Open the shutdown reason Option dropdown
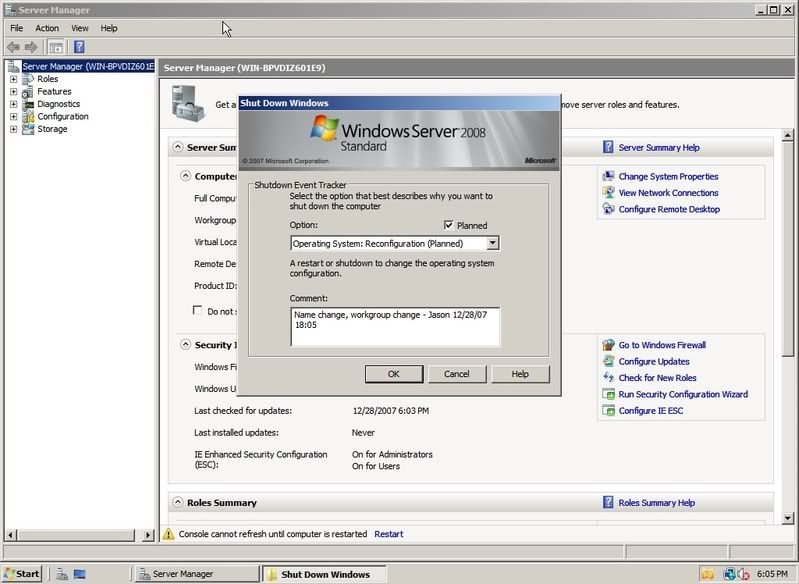This screenshot has width=799, height=584. pos(492,243)
